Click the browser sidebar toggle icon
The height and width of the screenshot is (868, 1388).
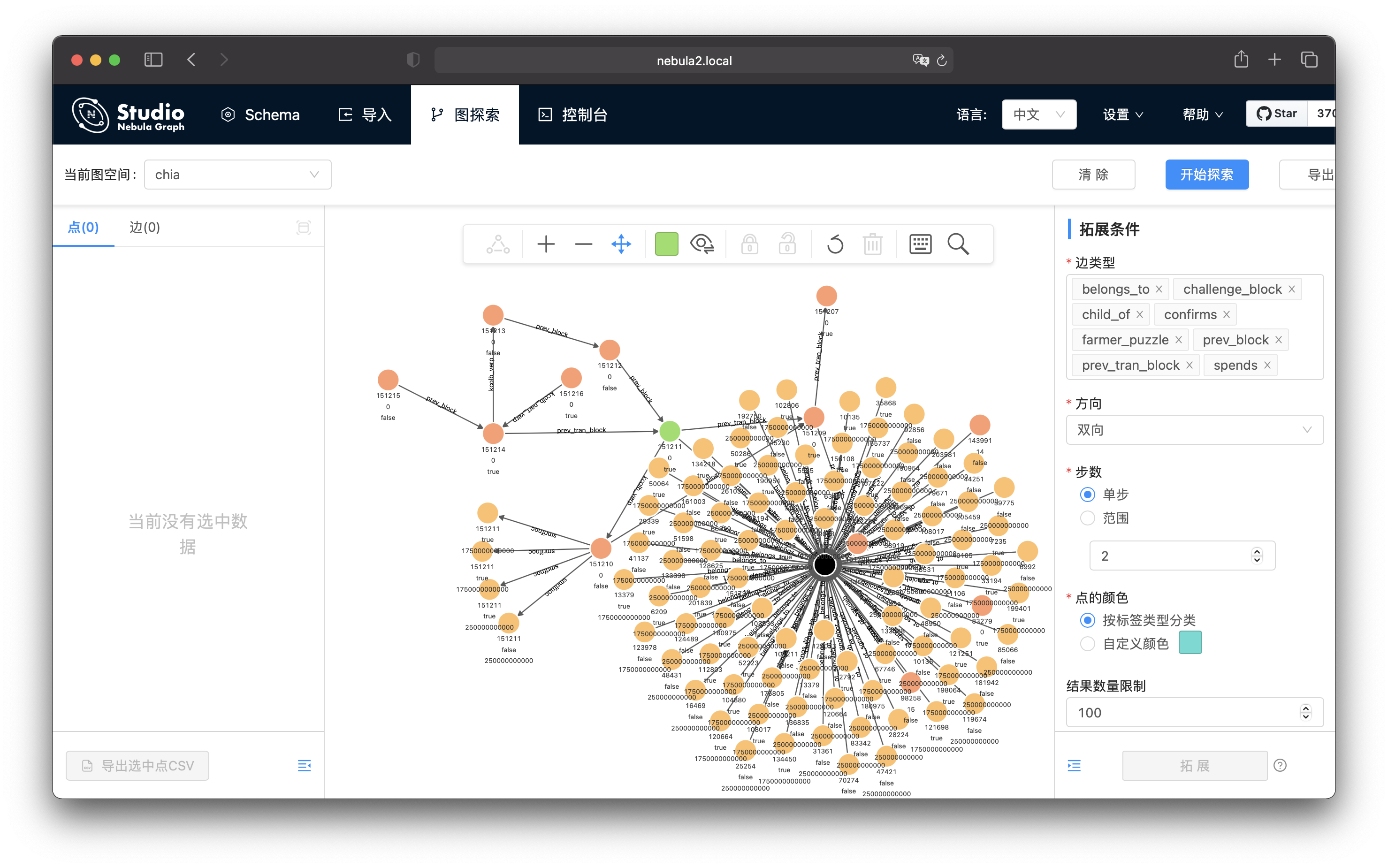click(x=153, y=60)
